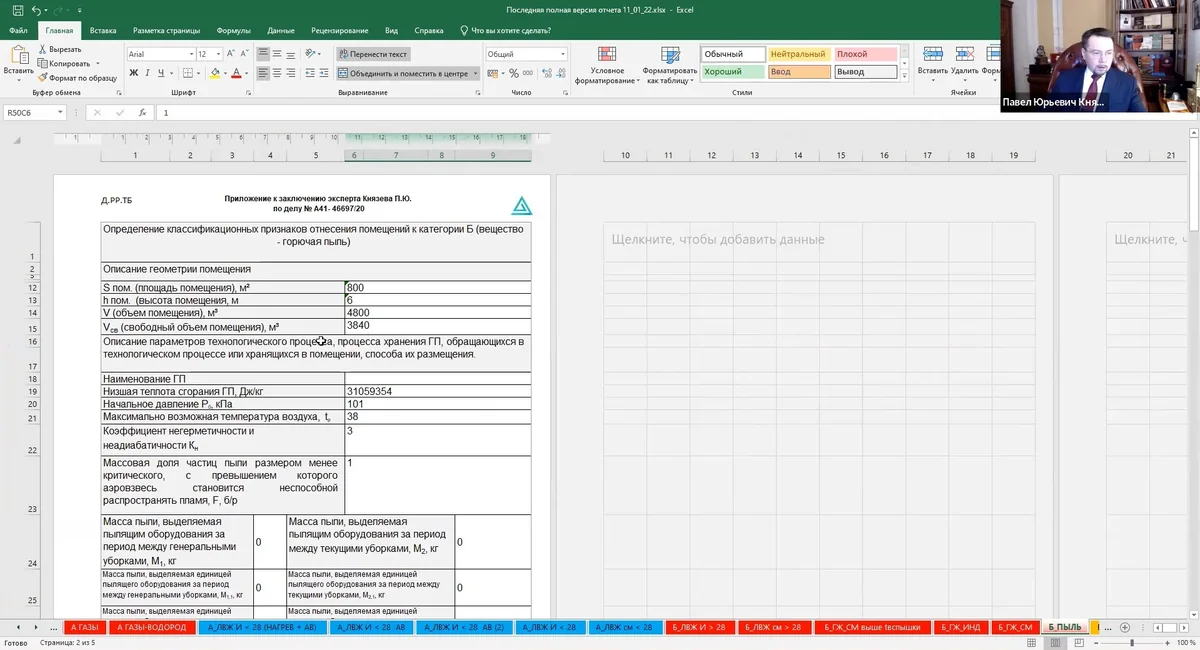This screenshot has width=1200, height=650.
Task: Toggle Wrap Text (Перенести текст)
Action: [x=373, y=54]
